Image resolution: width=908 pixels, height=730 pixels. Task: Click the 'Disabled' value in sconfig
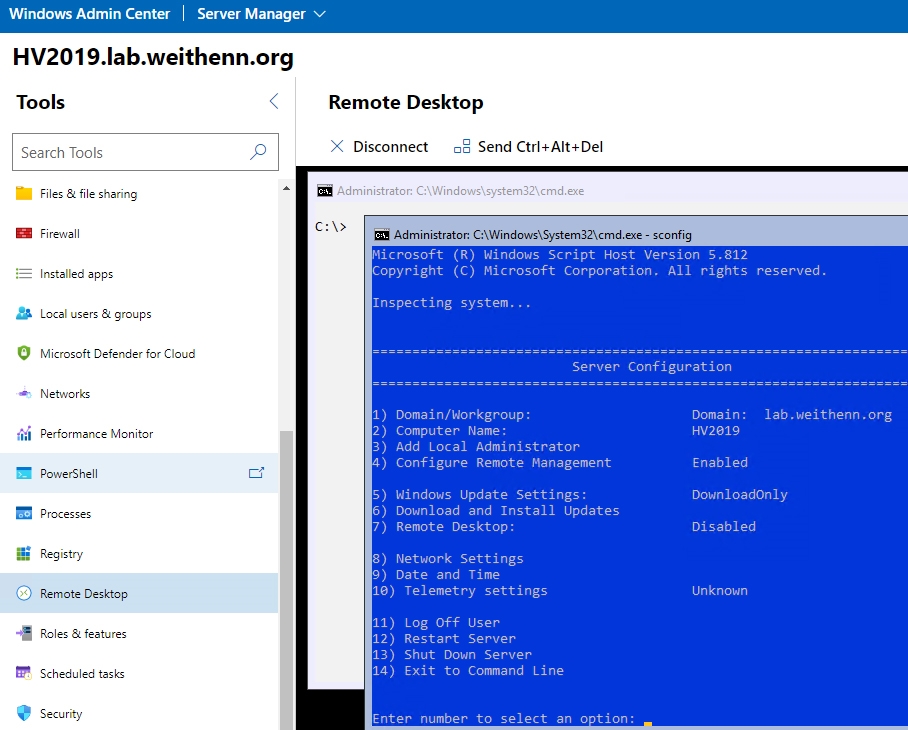[x=723, y=526]
